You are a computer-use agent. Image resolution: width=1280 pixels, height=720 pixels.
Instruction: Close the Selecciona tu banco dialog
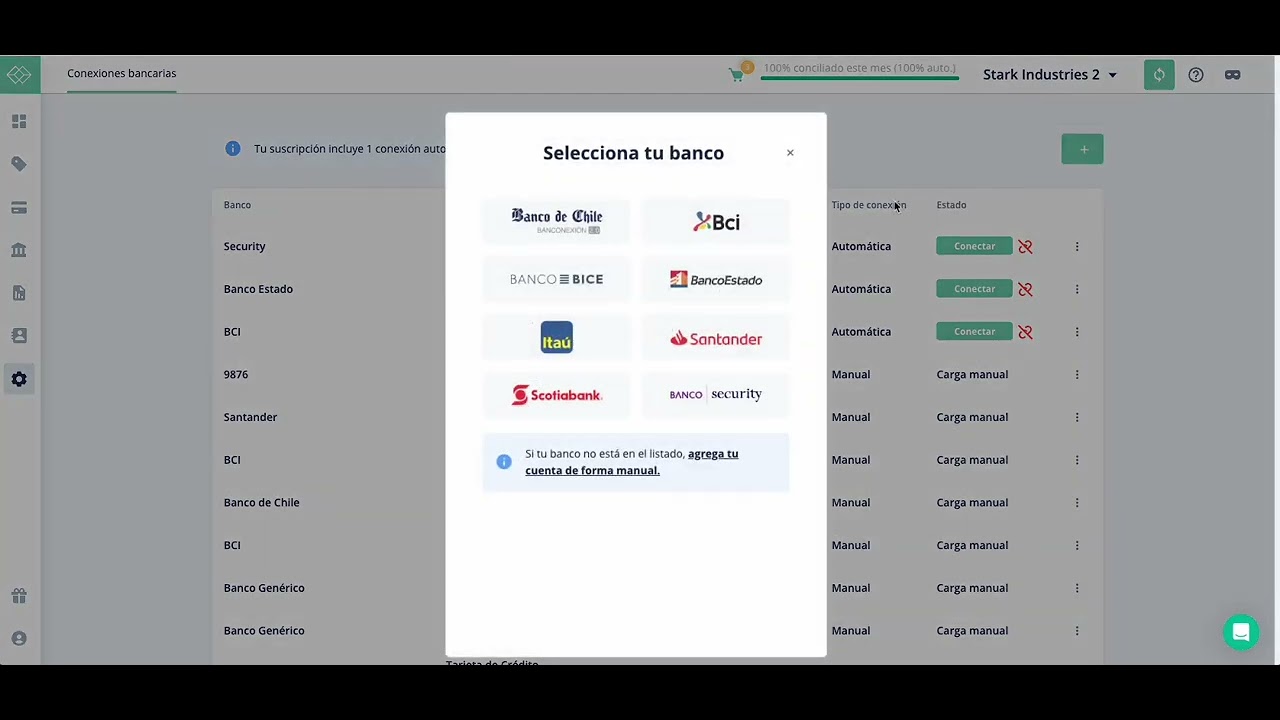(790, 153)
